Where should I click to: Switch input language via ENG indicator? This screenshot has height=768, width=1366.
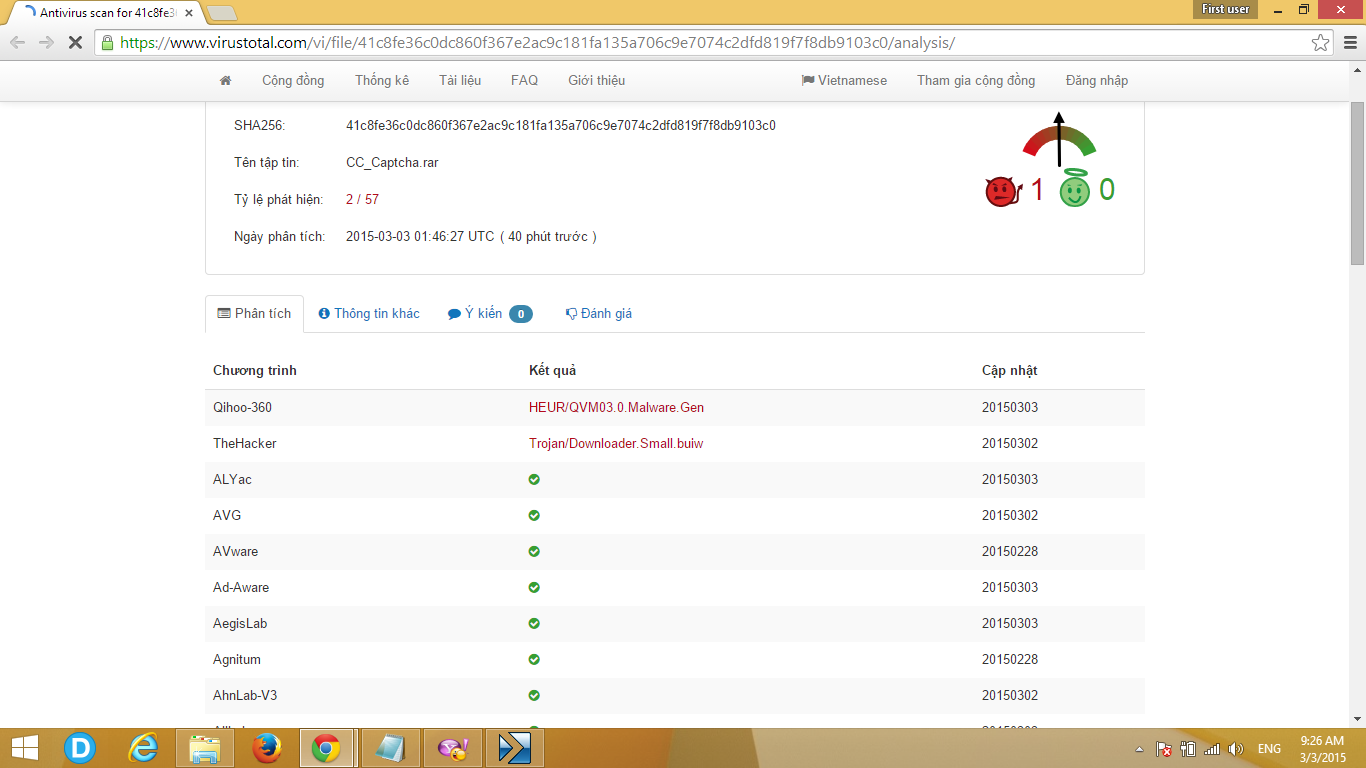point(1269,749)
